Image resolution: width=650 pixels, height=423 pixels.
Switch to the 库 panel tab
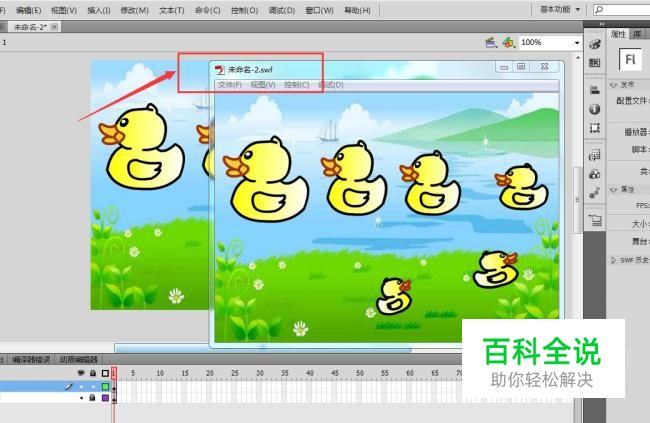click(x=637, y=34)
